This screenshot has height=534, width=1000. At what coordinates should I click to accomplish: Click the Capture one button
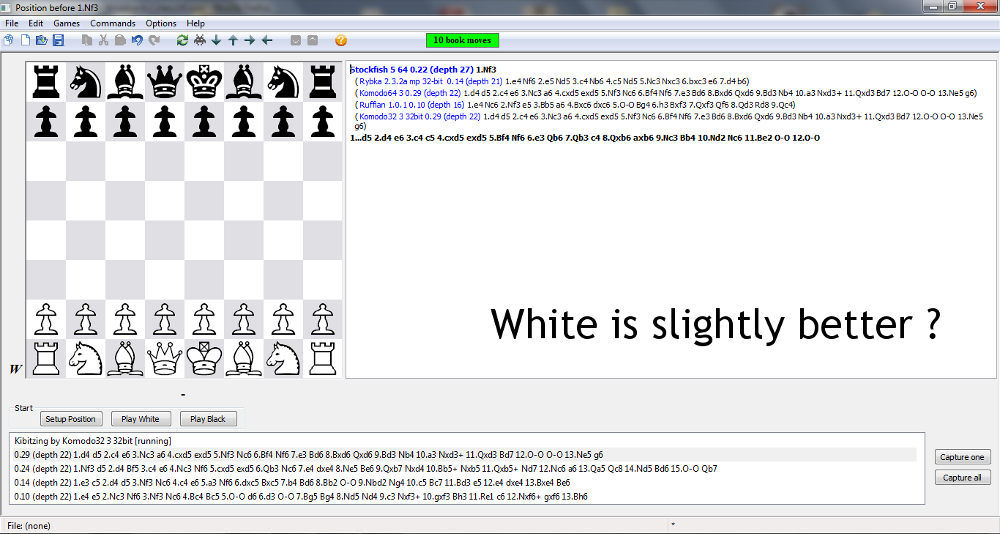tap(962, 457)
